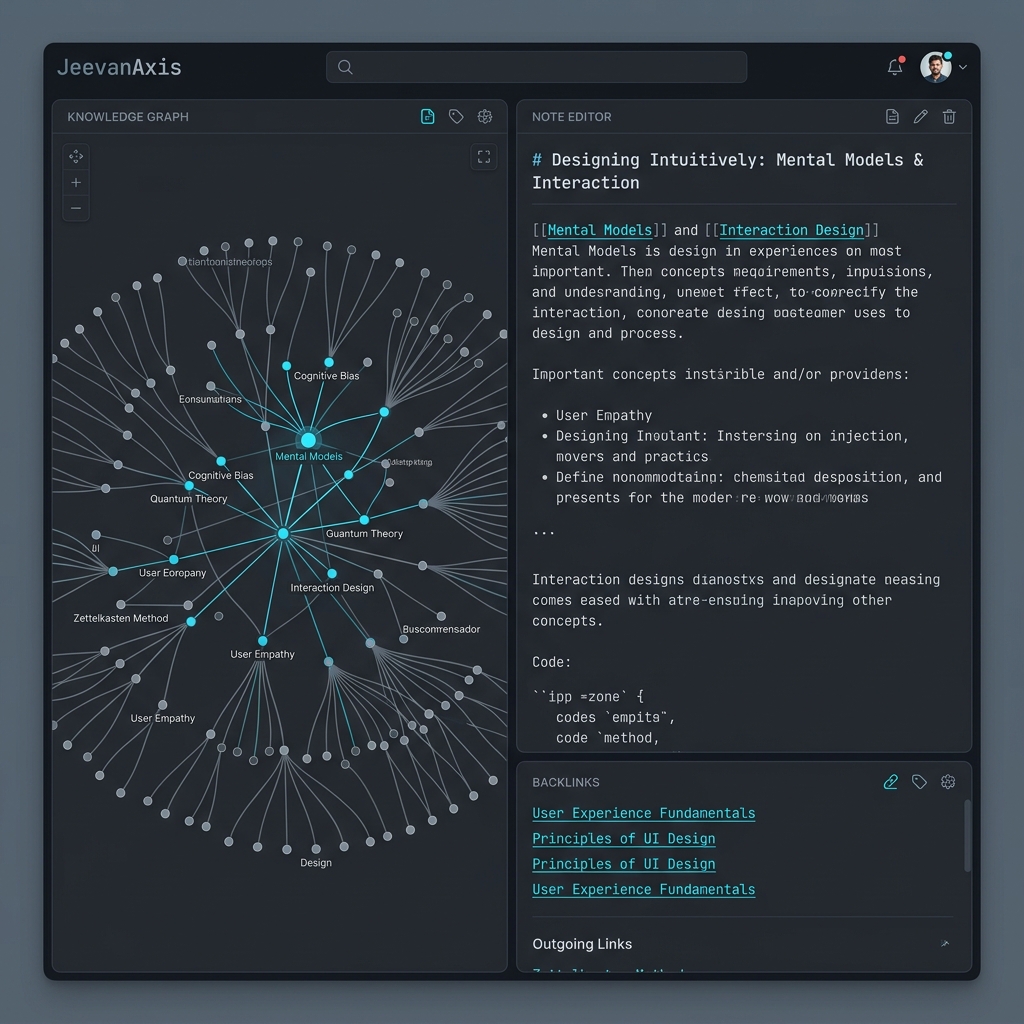Image resolution: width=1024 pixels, height=1024 pixels.
Task: Click the Outgoing Links heading
Action: (582, 944)
